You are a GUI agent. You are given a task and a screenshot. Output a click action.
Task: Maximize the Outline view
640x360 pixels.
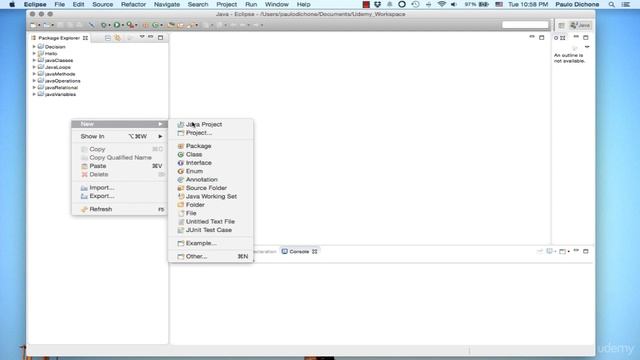586,38
